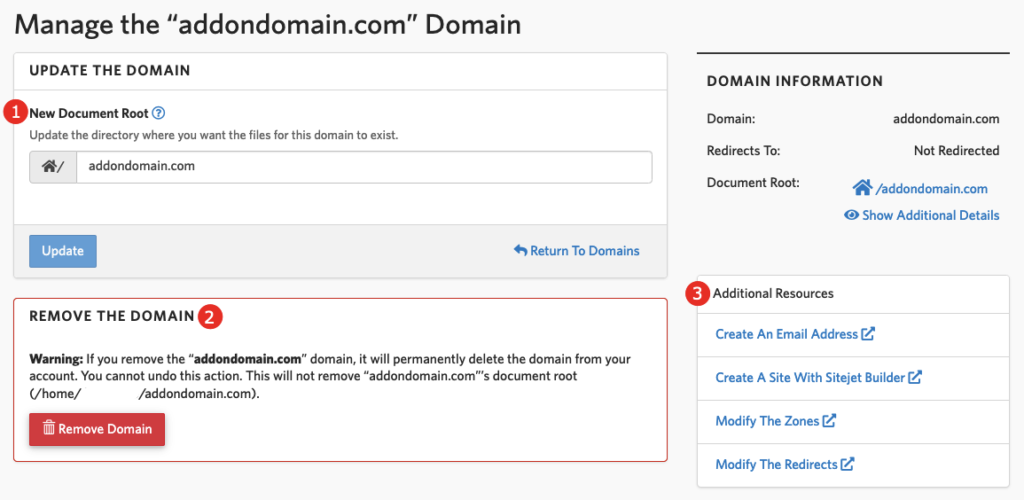Screen dimensions: 1024x500
Task: Expand Show Additional Details
Action: coord(921,215)
